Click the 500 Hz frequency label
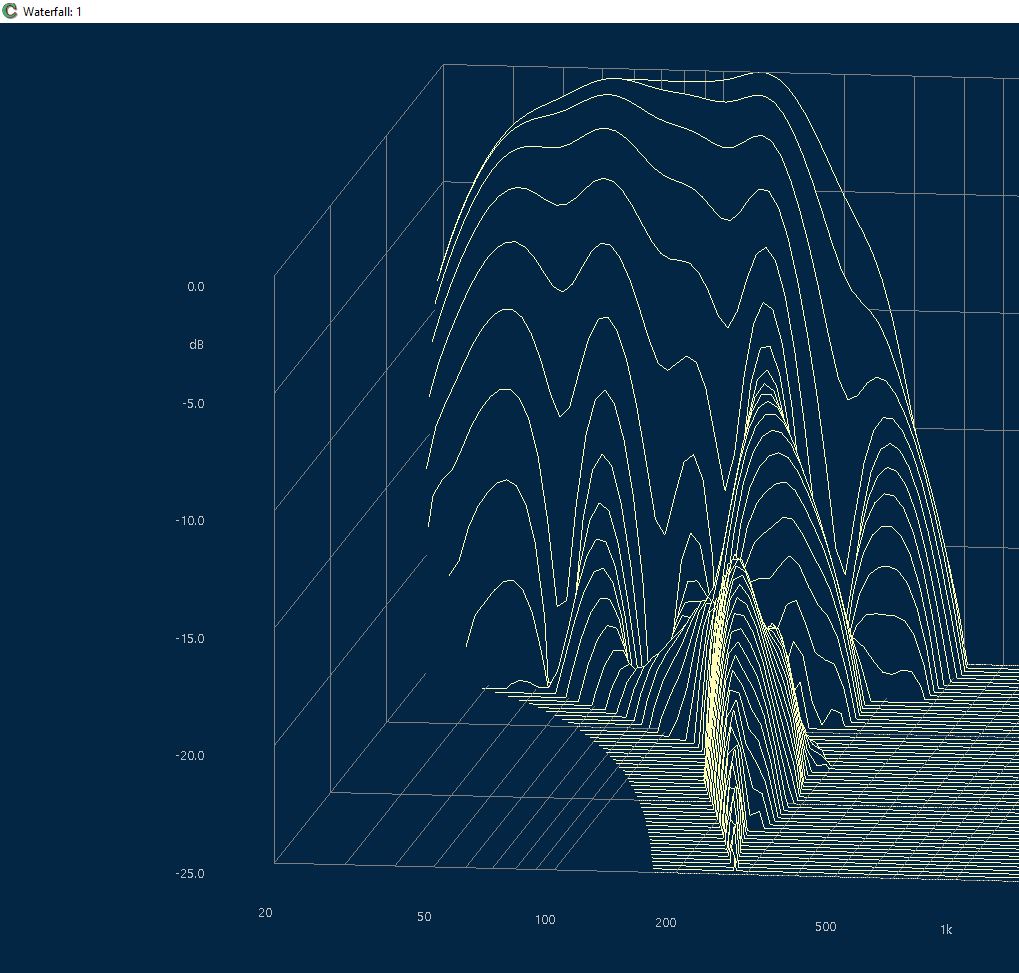Image resolution: width=1019 pixels, height=973 pixels. 825,926
